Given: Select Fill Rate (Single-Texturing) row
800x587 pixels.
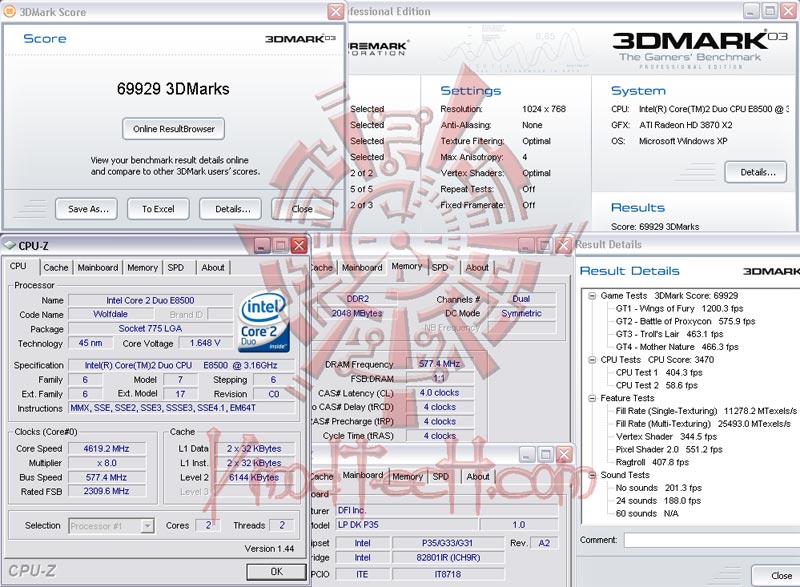Looking at the screenshot, I should 706,411.
